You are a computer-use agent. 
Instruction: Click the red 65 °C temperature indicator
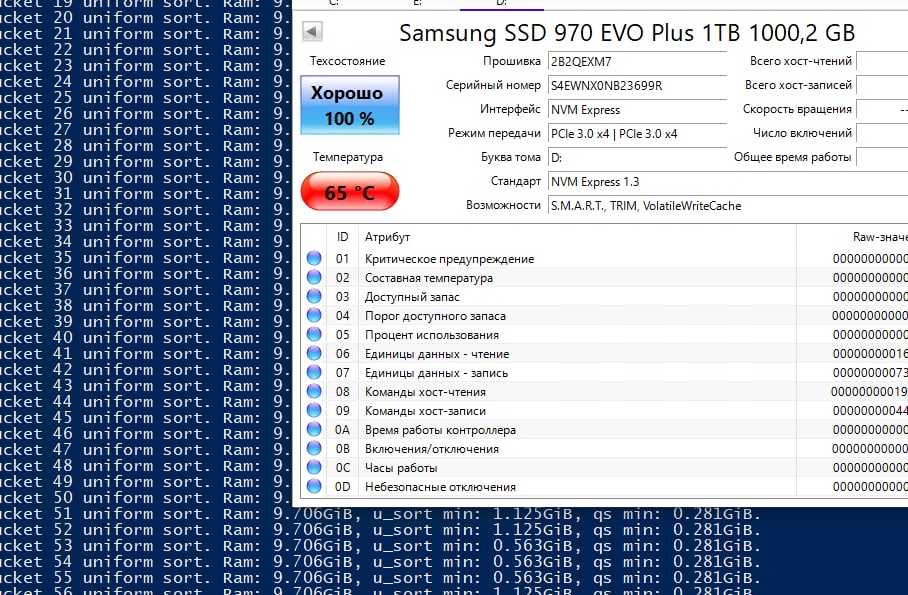350,192
